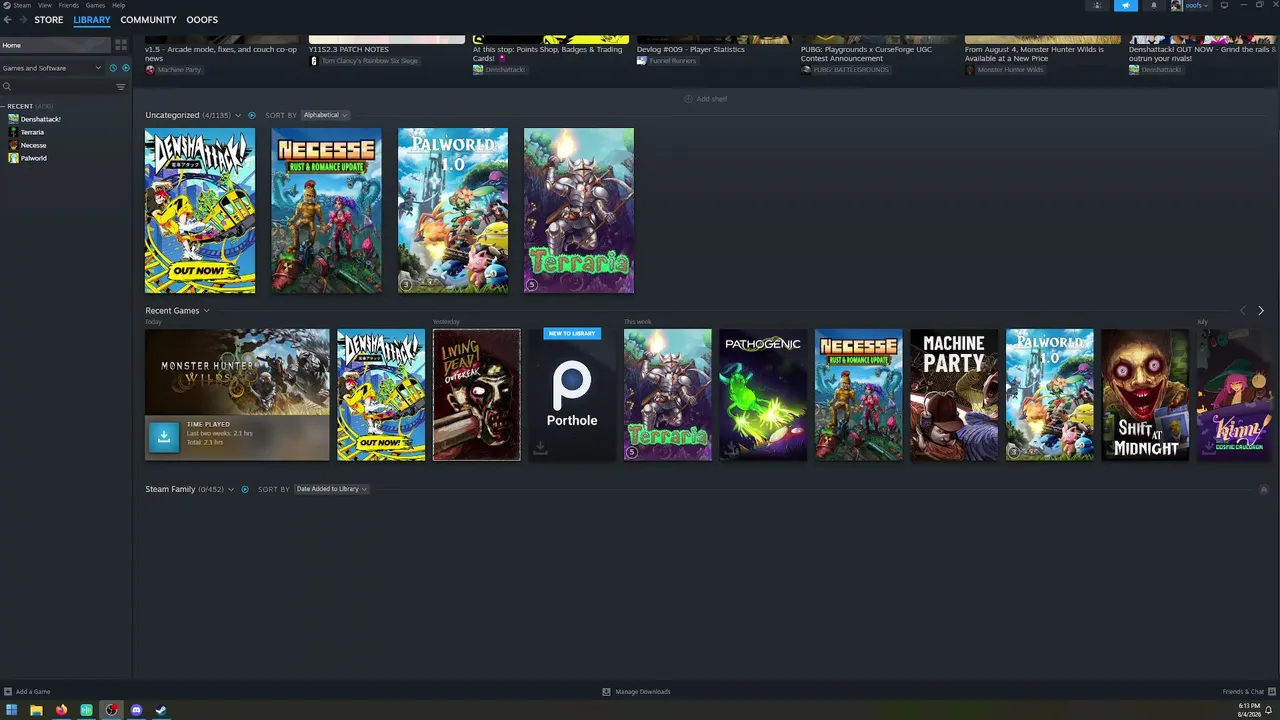Open File Explorer from the taskbar
This screenshot has height=720, width=1280.
pyautogui.click(x=36, y=710)
